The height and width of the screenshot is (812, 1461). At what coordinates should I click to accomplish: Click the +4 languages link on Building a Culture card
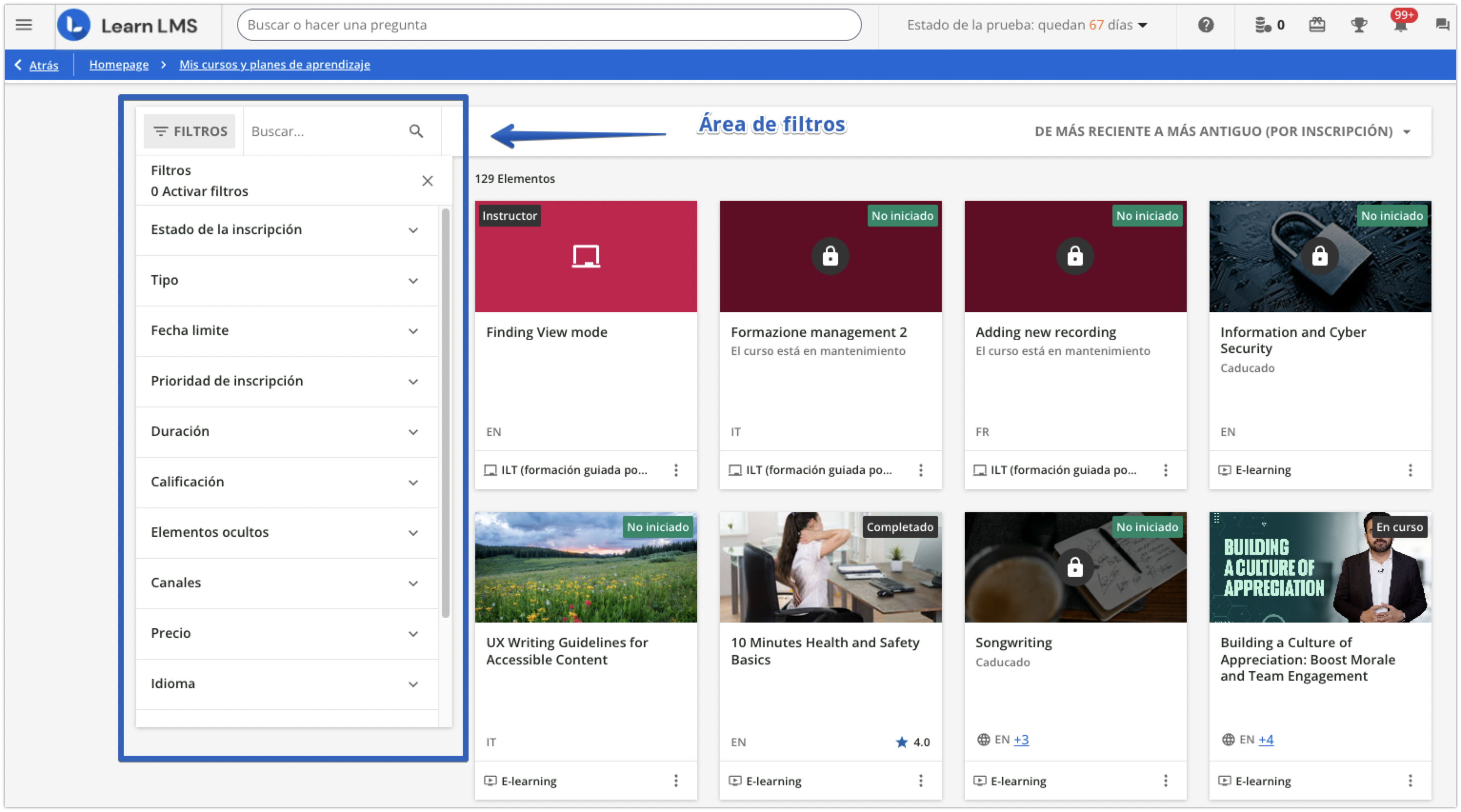tap(1266, 740)
